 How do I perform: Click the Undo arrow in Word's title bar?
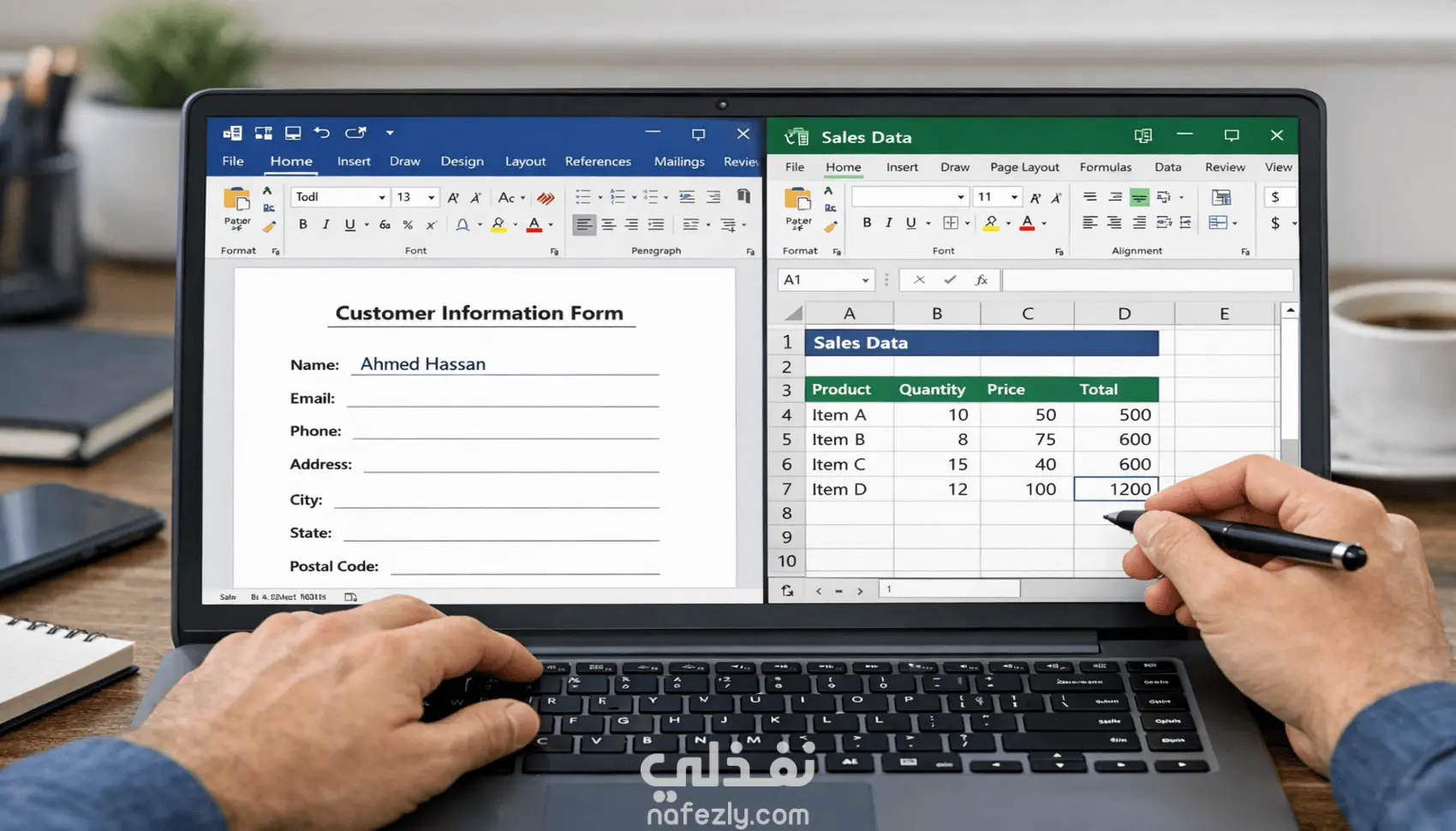(322, 133)
